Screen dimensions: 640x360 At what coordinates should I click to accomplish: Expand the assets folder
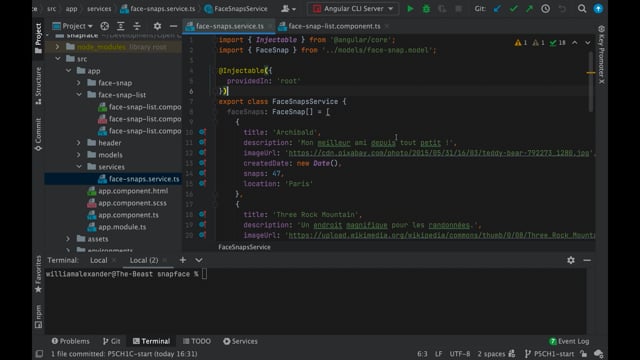[68, 239]
